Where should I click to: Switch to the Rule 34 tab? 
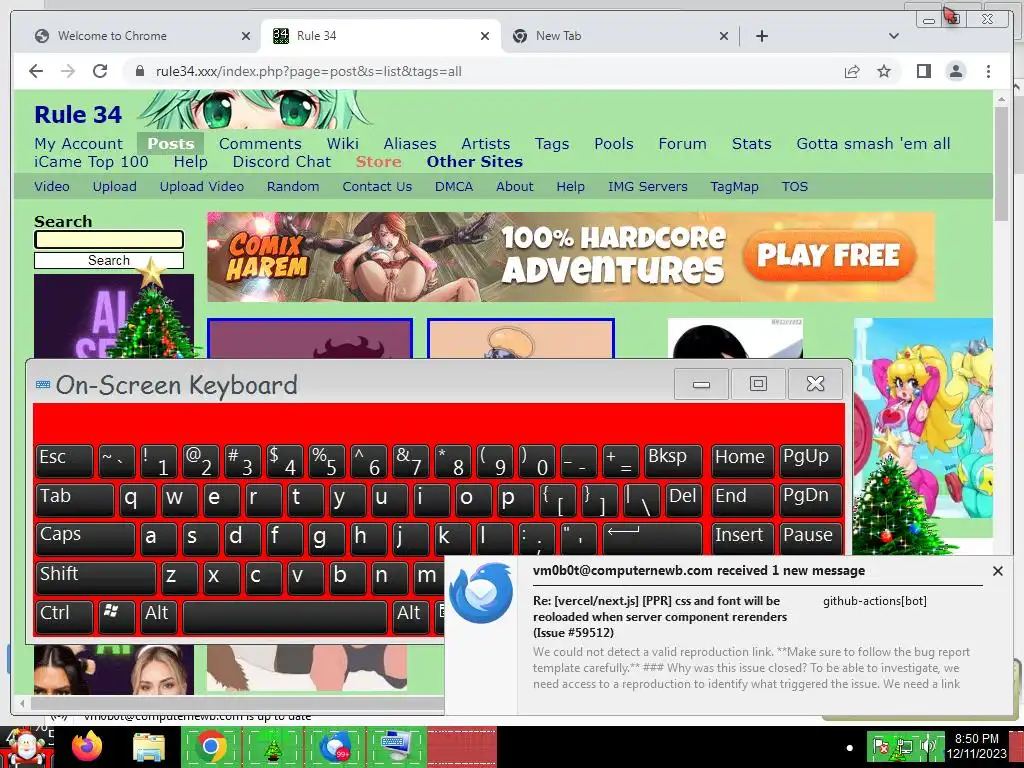(381, 36)
